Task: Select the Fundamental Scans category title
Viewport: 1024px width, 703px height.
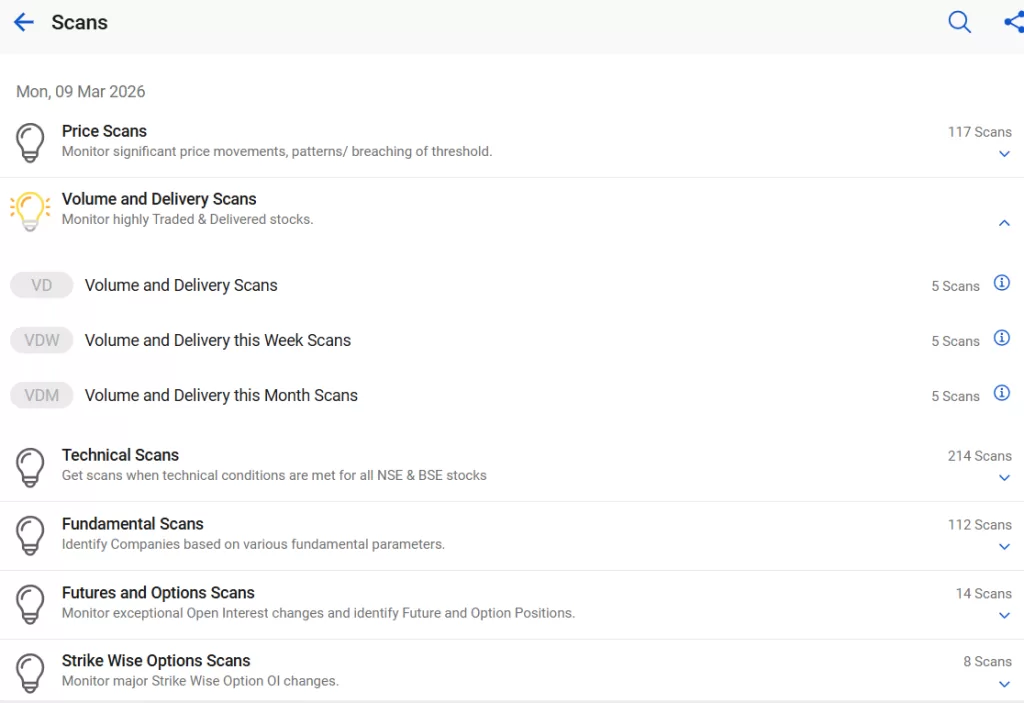Action: pos(132,524)
